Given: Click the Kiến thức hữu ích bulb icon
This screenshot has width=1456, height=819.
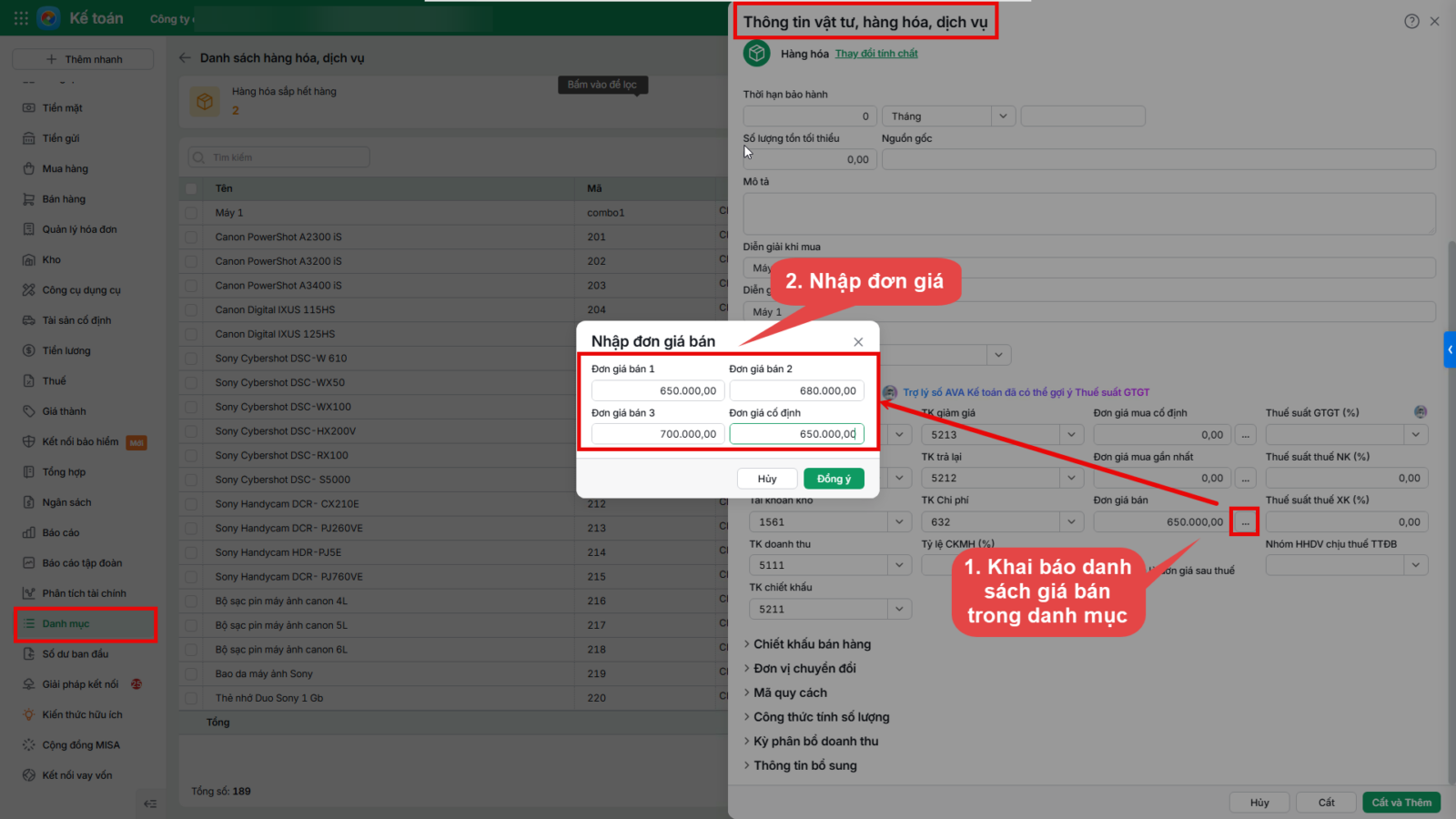Looking at the screenshot, I should tap(28, 714).
